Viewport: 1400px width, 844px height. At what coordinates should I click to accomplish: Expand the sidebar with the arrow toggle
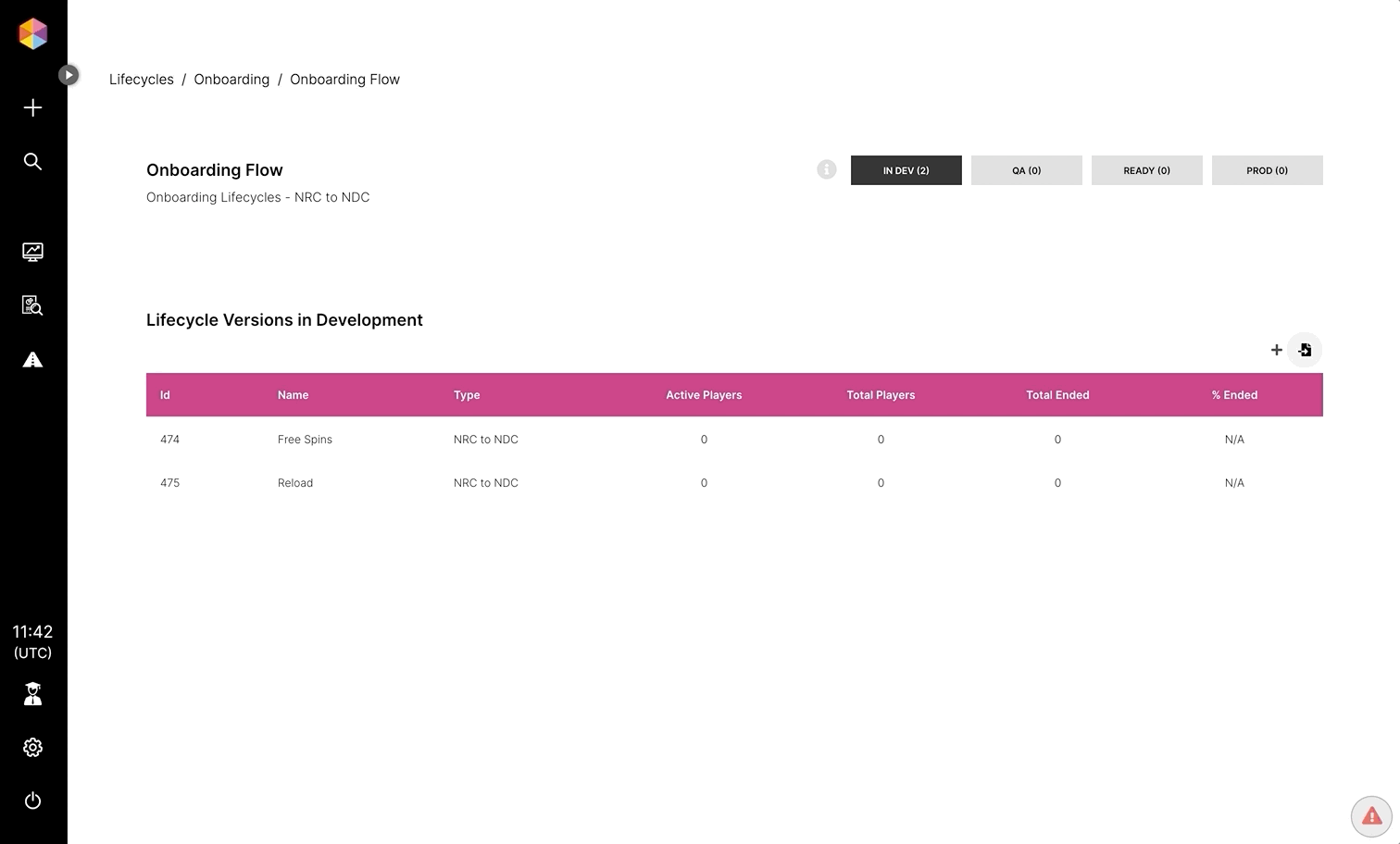click(69, 75)
